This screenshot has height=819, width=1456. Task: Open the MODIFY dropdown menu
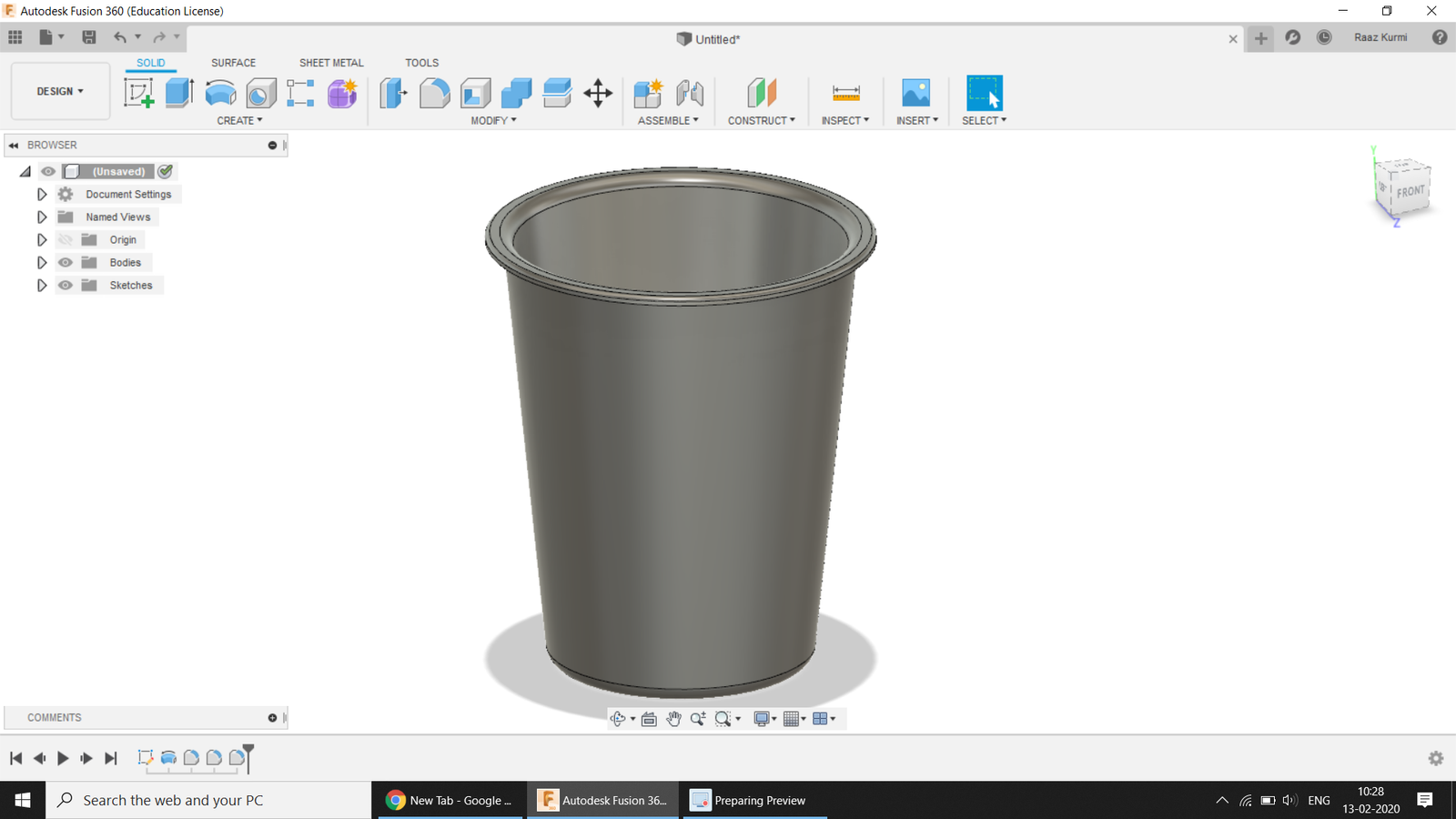click(493, 120)
